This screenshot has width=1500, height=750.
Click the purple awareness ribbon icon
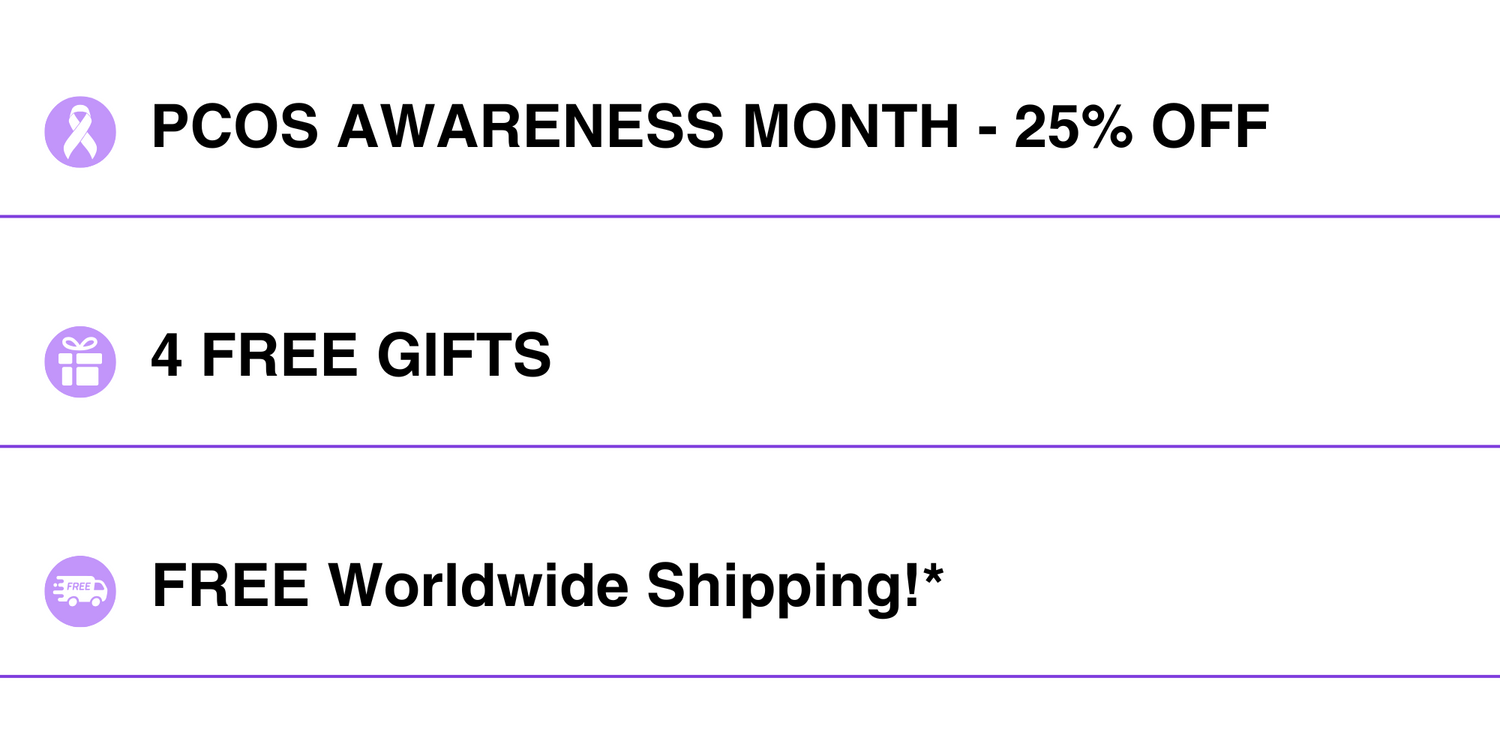pos(80,132)
